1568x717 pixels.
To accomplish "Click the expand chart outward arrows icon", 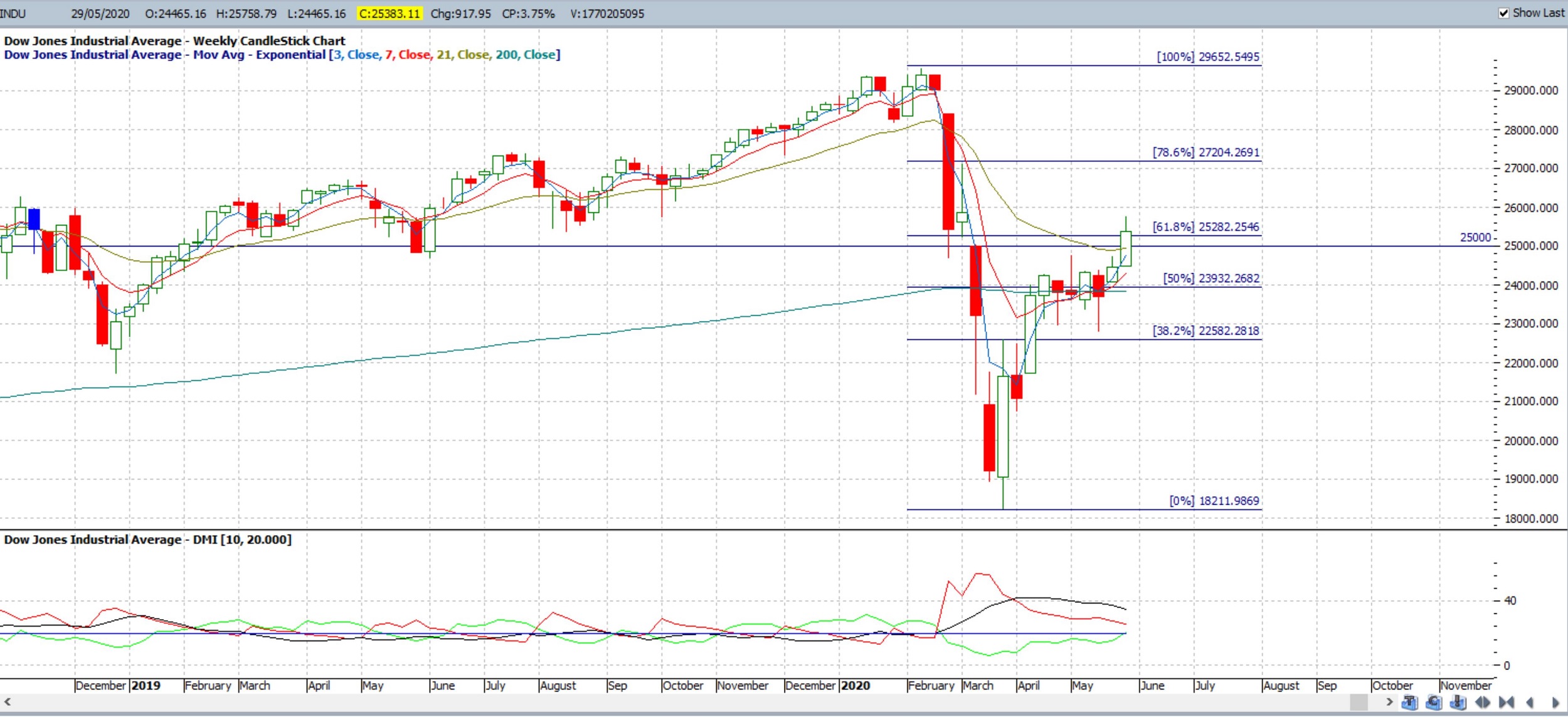I will 1483,703.
